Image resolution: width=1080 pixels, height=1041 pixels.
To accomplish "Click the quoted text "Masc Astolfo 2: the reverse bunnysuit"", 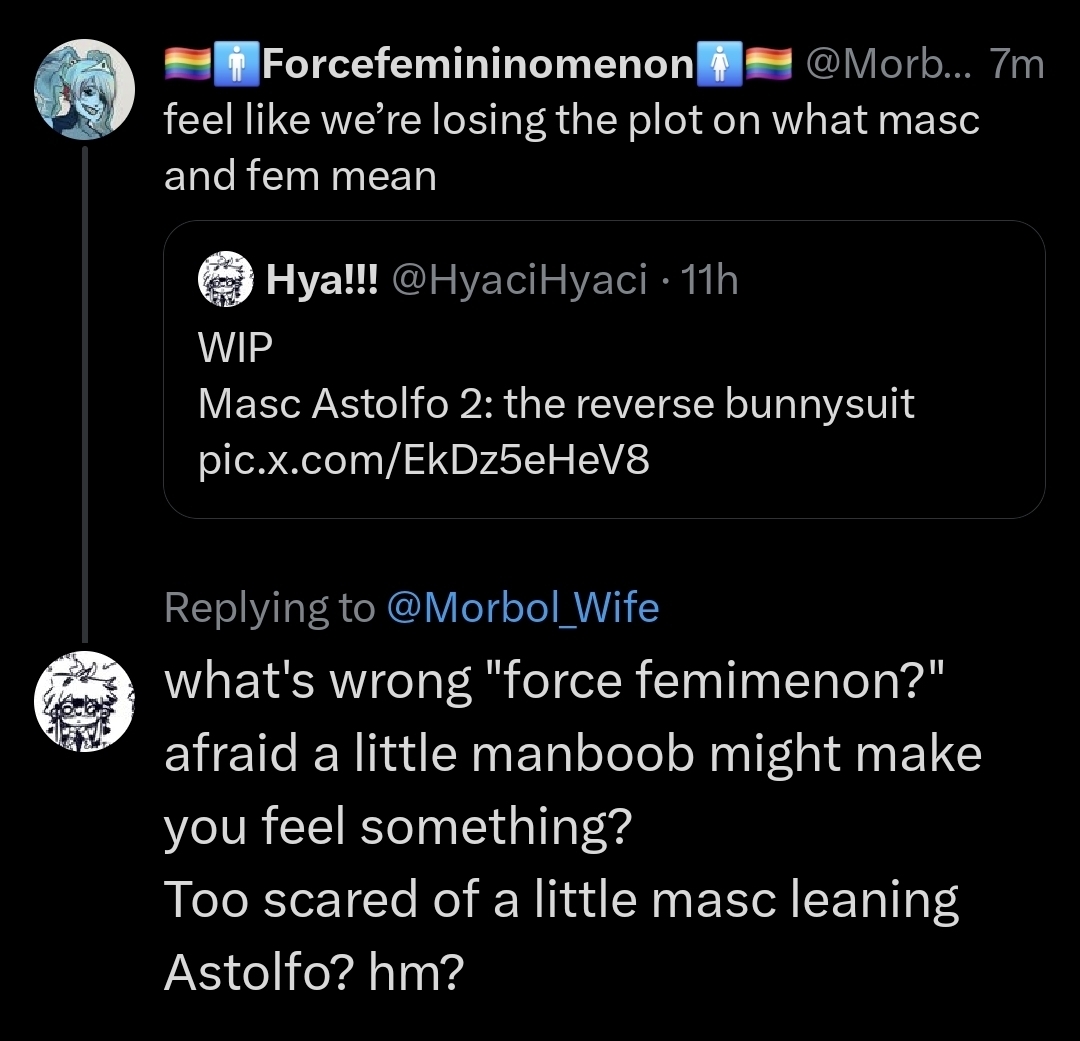I will pyautogui.click(x=556, y=404).
